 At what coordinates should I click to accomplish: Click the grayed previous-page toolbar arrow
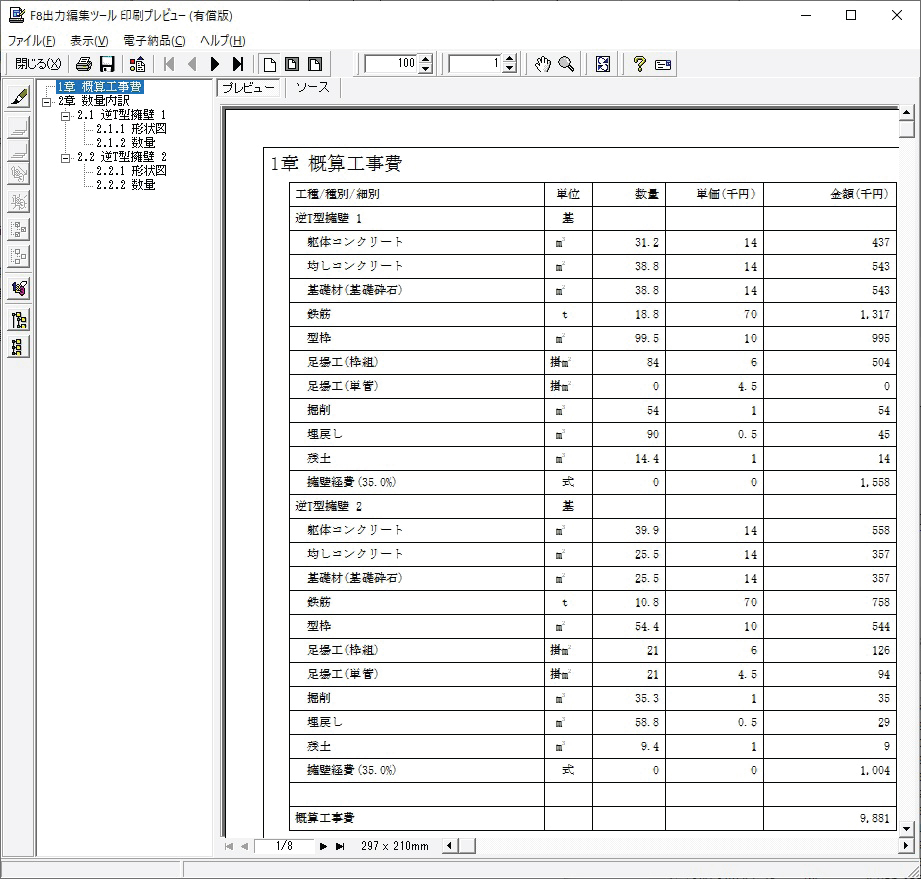pyautogui.click(x=191, y=64)
